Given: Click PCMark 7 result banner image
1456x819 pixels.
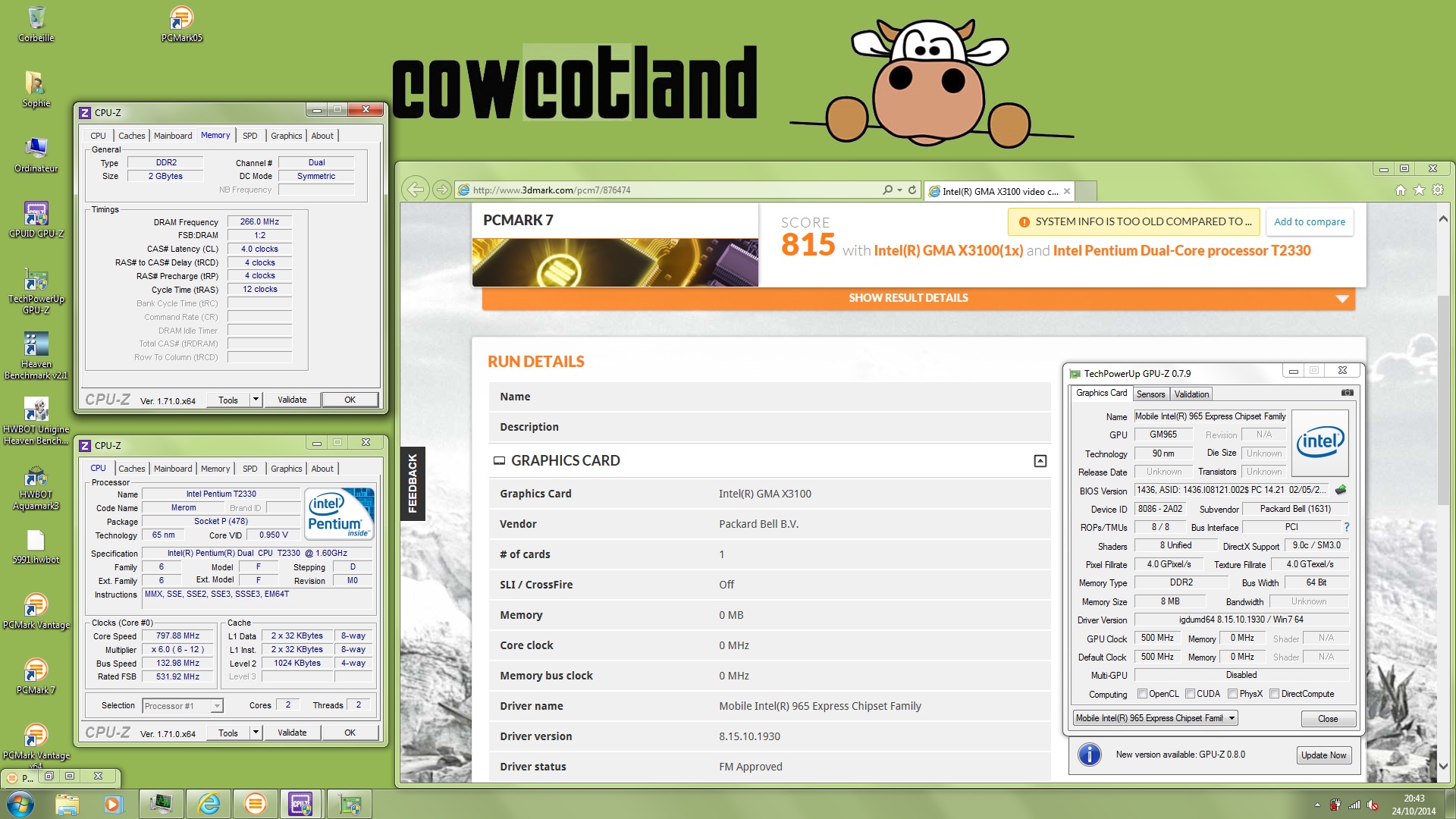Looking at the screenshot, I should tap(615, 262).
